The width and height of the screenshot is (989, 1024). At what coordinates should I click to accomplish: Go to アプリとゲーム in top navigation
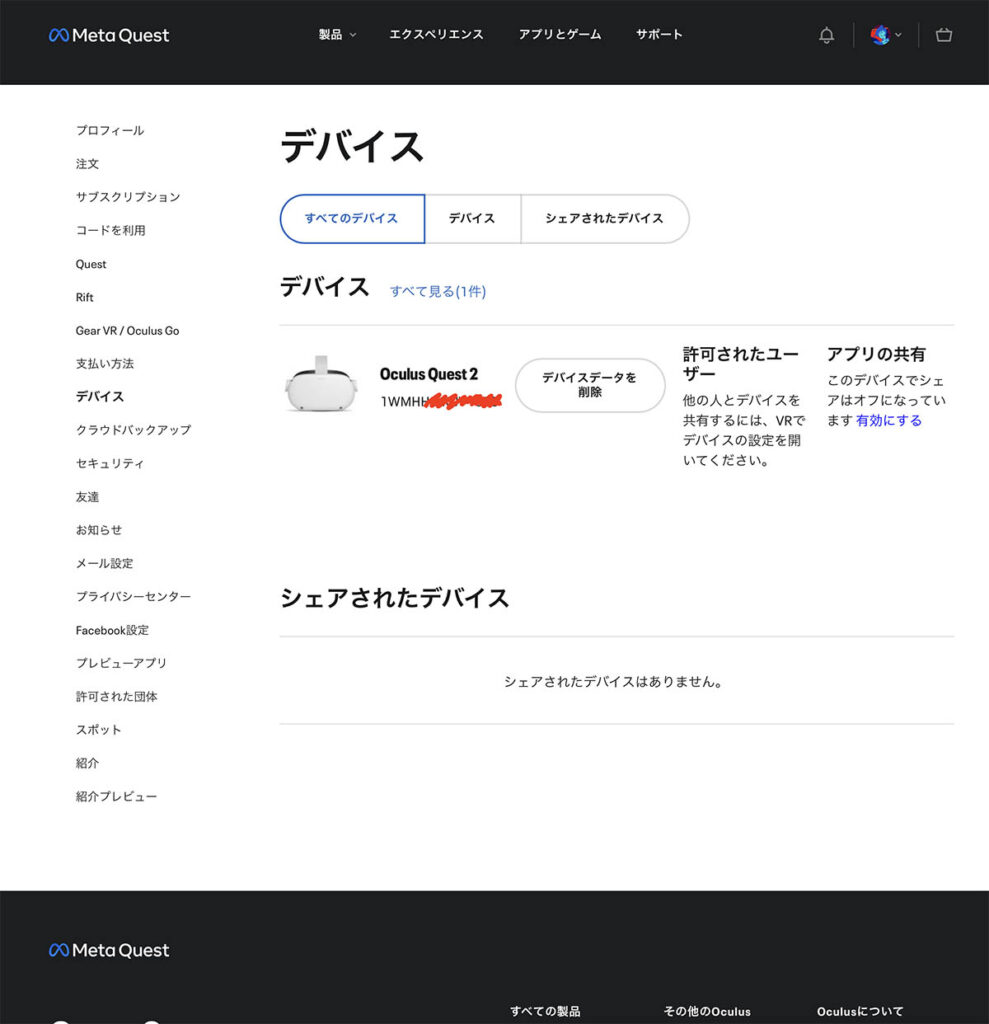tap(559, 35)
